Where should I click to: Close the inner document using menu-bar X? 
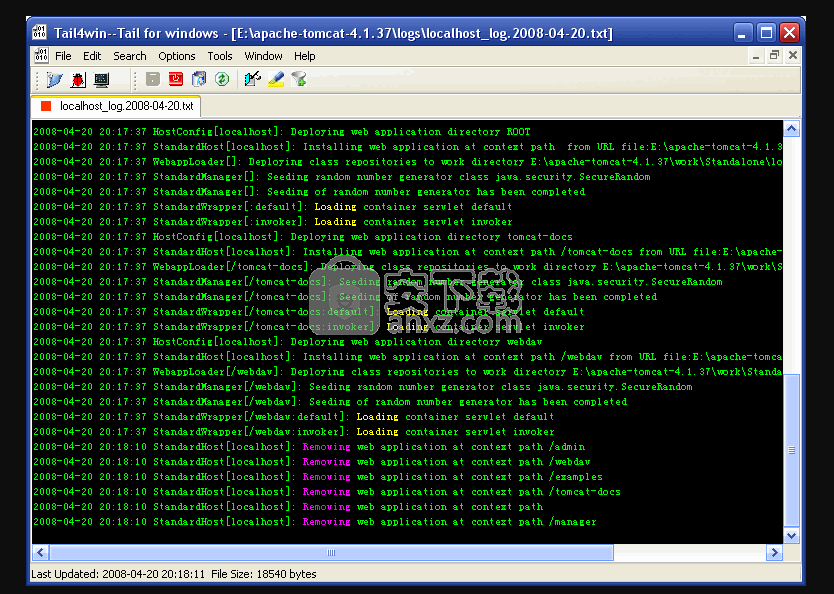point(793,55)
